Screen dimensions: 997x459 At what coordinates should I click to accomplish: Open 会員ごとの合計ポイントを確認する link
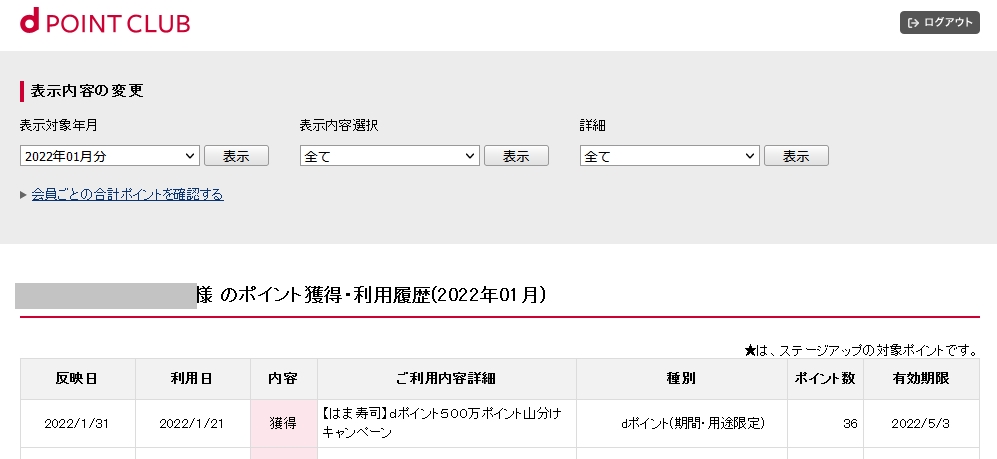tap(127, 194)
